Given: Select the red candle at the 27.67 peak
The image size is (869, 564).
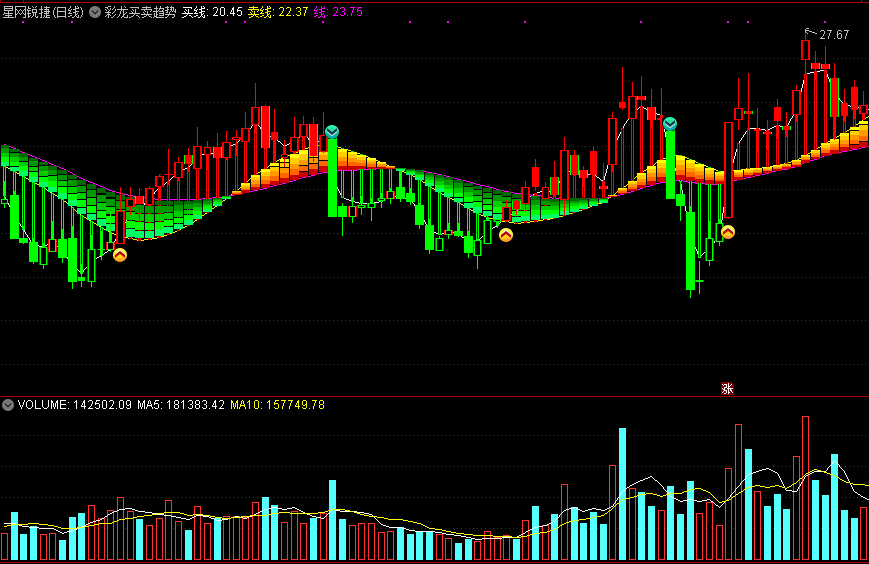Looking at the screenshot, I should [805, 50].
